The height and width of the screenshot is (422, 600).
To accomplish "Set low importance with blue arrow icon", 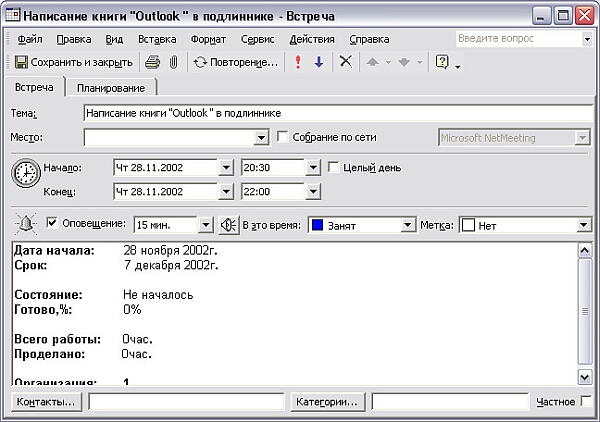I will pos(319,62).
